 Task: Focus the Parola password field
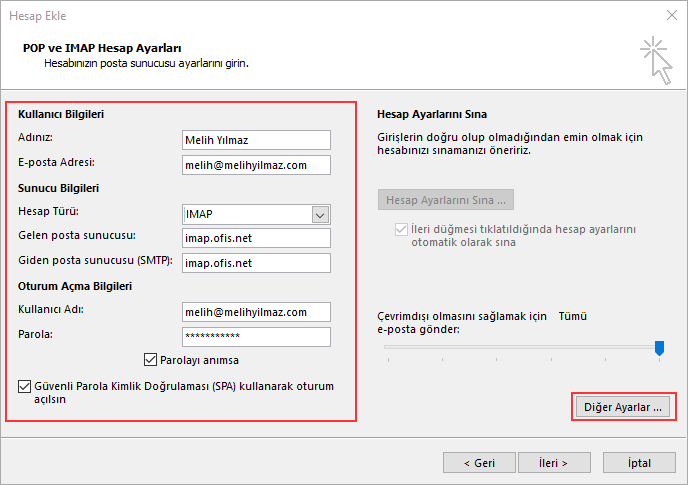pyautogui.click(x=256, y=337)
